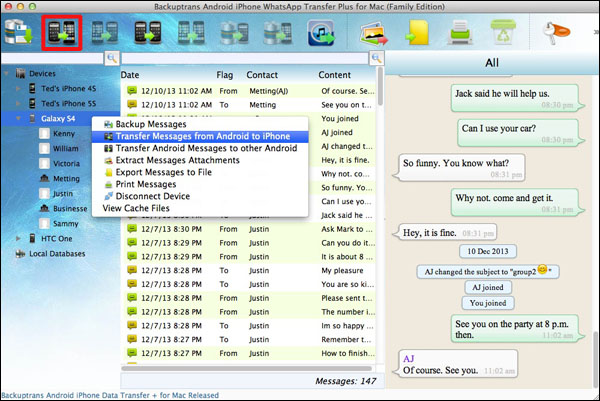Click the message icon of the 'How to finish' row
The image size is (600, 401).
point(132,353)
